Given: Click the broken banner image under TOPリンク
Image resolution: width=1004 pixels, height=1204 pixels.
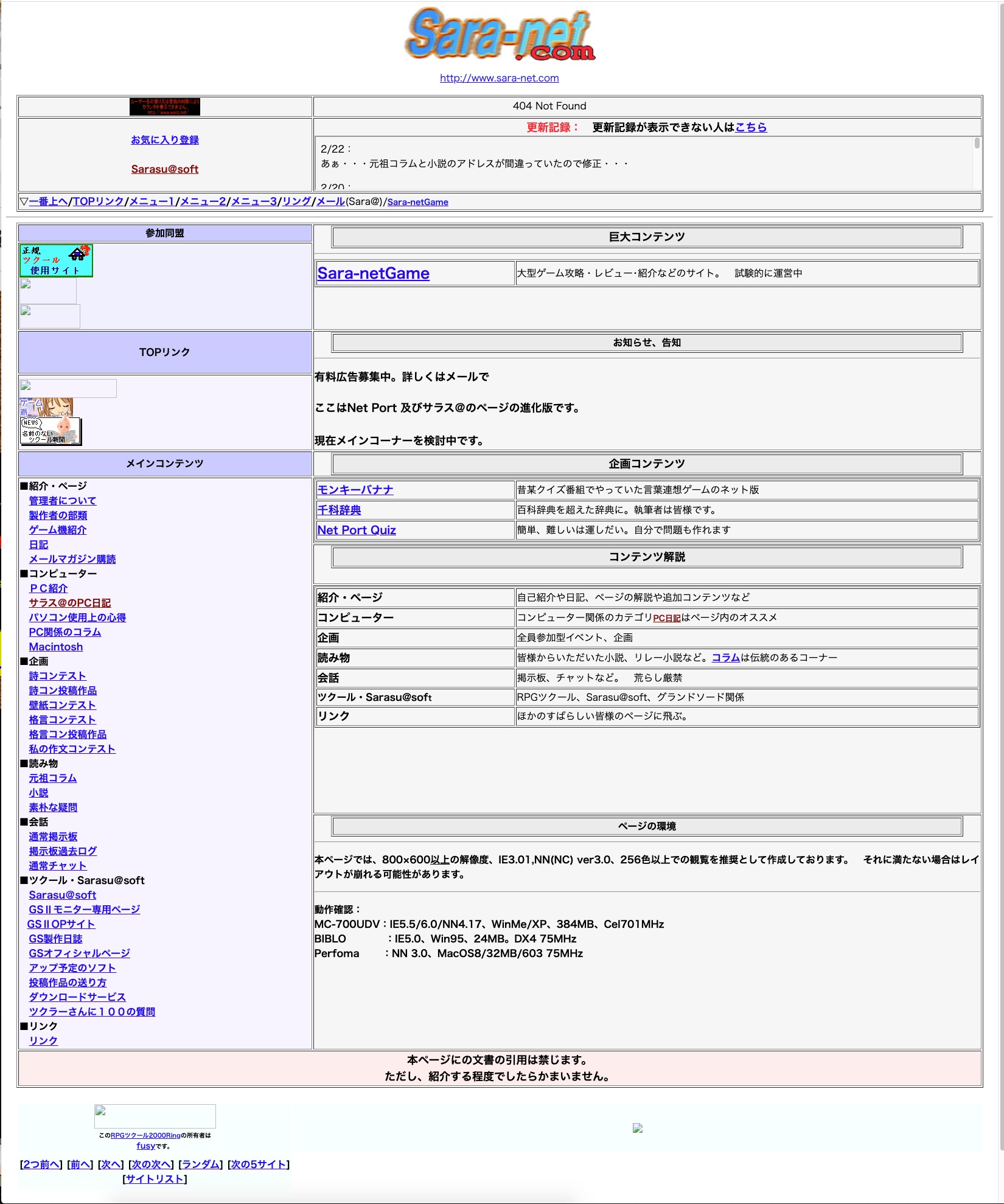Looking at the screenshot, I should [x=68, y=388].
